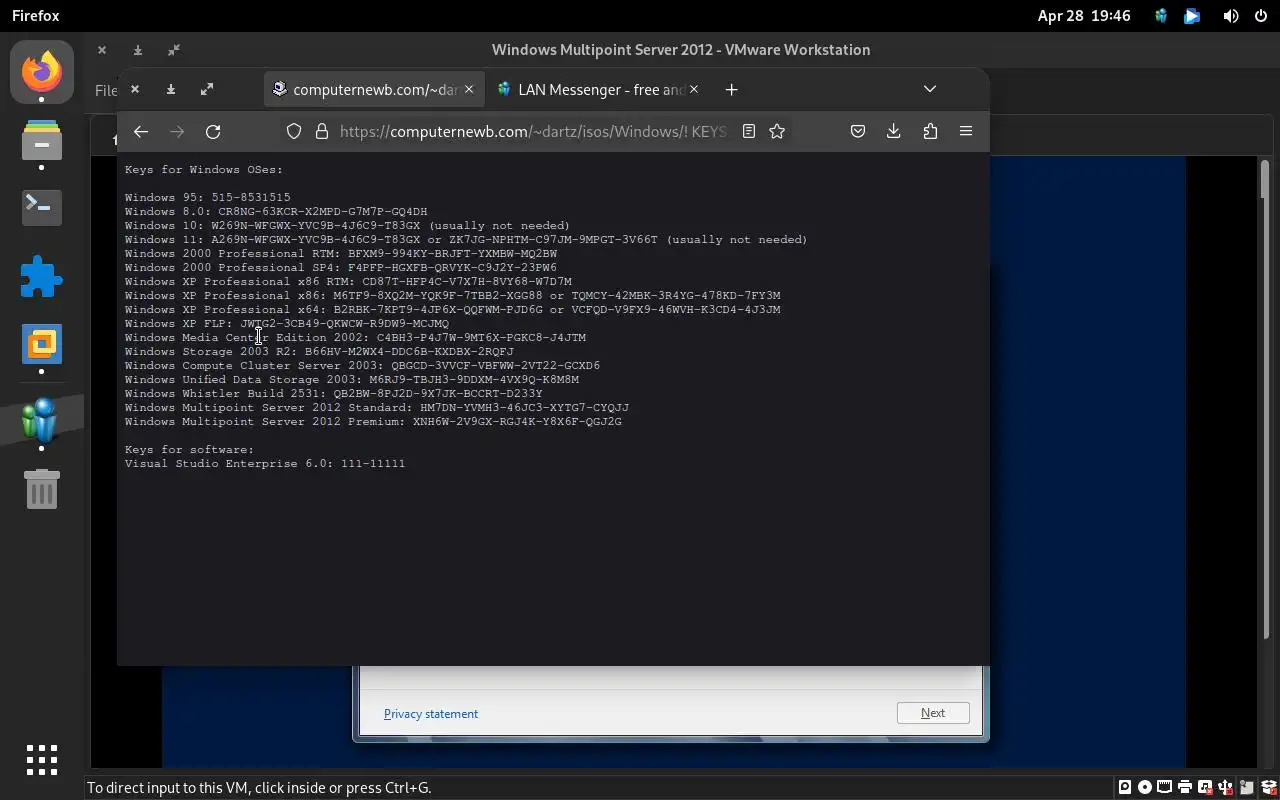
Task: Click Multipoint Server 2012 Standard key line
Action: (377, 408)
